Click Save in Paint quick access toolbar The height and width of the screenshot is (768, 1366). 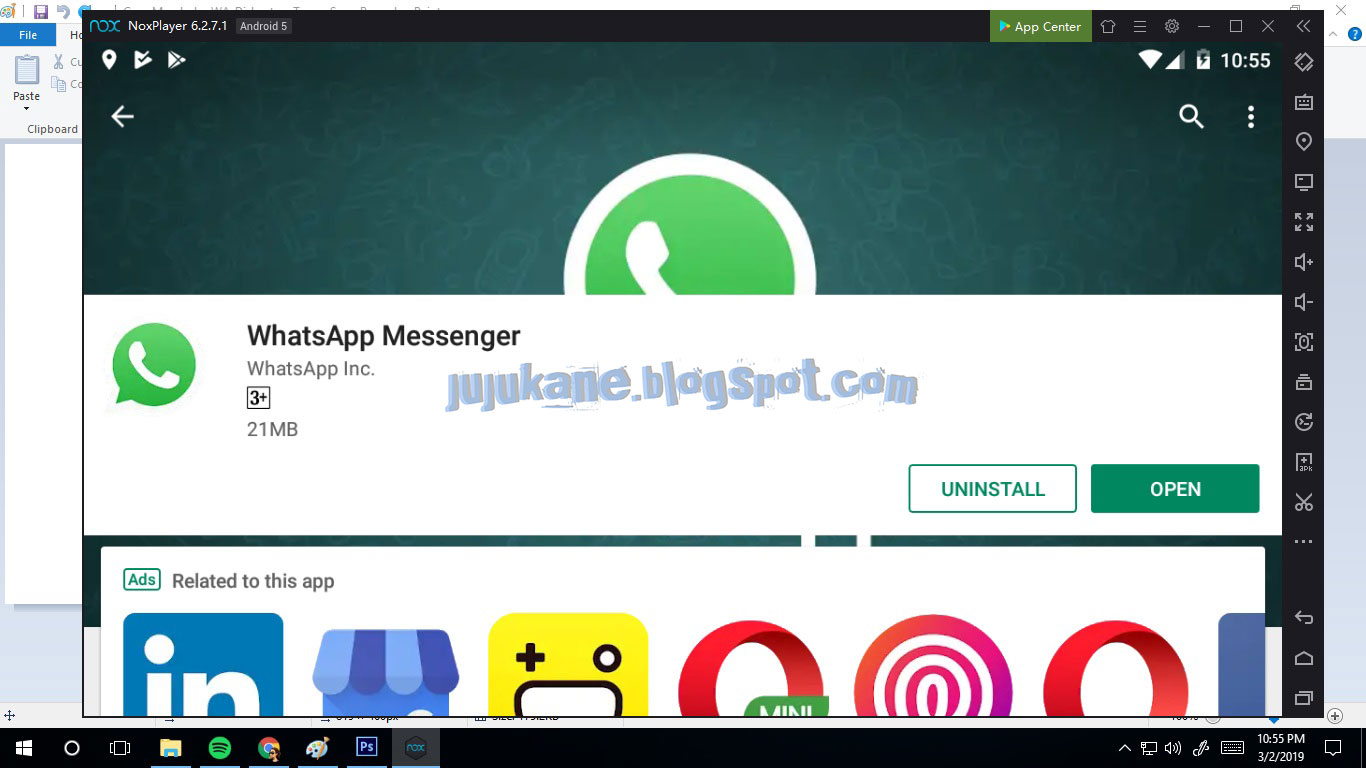tap(40, 12)
